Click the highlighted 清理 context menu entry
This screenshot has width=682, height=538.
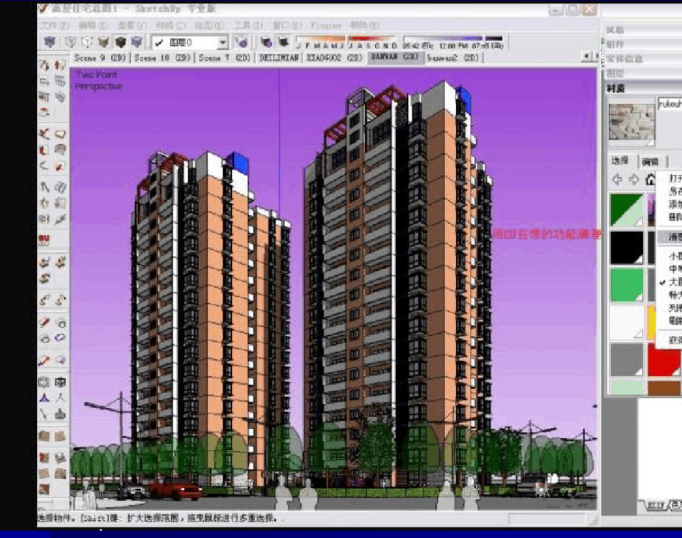(673, 237)
